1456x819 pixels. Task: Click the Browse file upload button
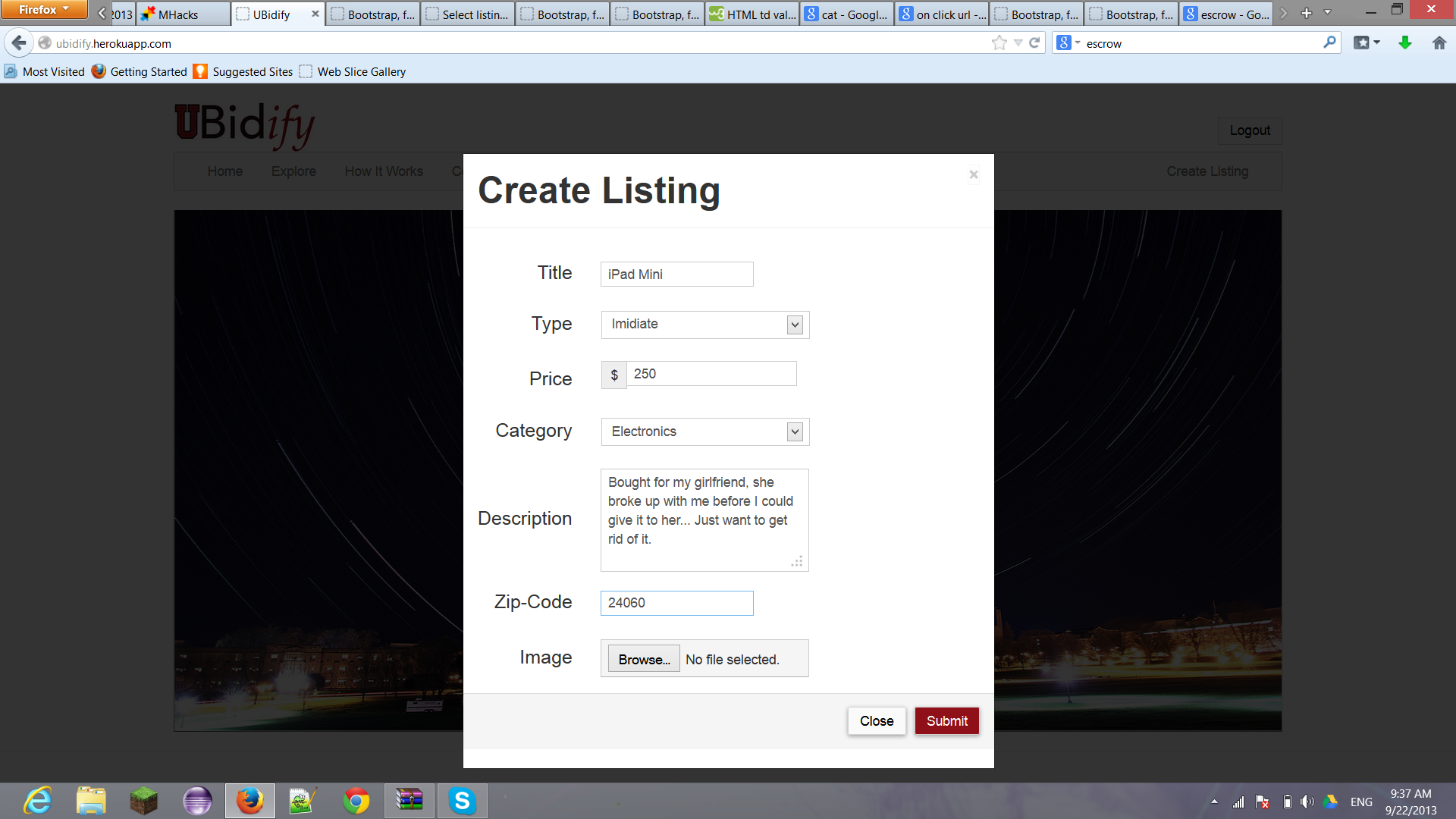coord(643,659)
